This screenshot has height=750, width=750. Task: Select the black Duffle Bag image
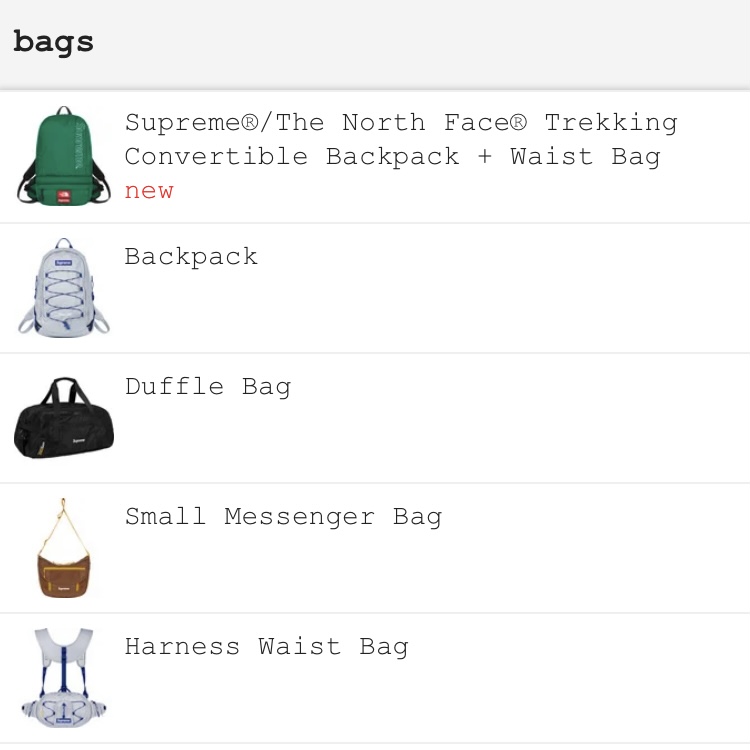(64, 418)
